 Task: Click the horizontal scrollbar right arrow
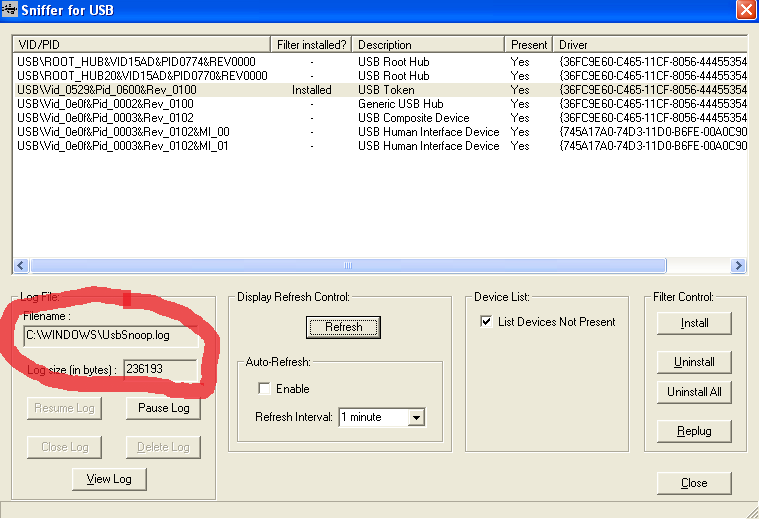(738, 266)
